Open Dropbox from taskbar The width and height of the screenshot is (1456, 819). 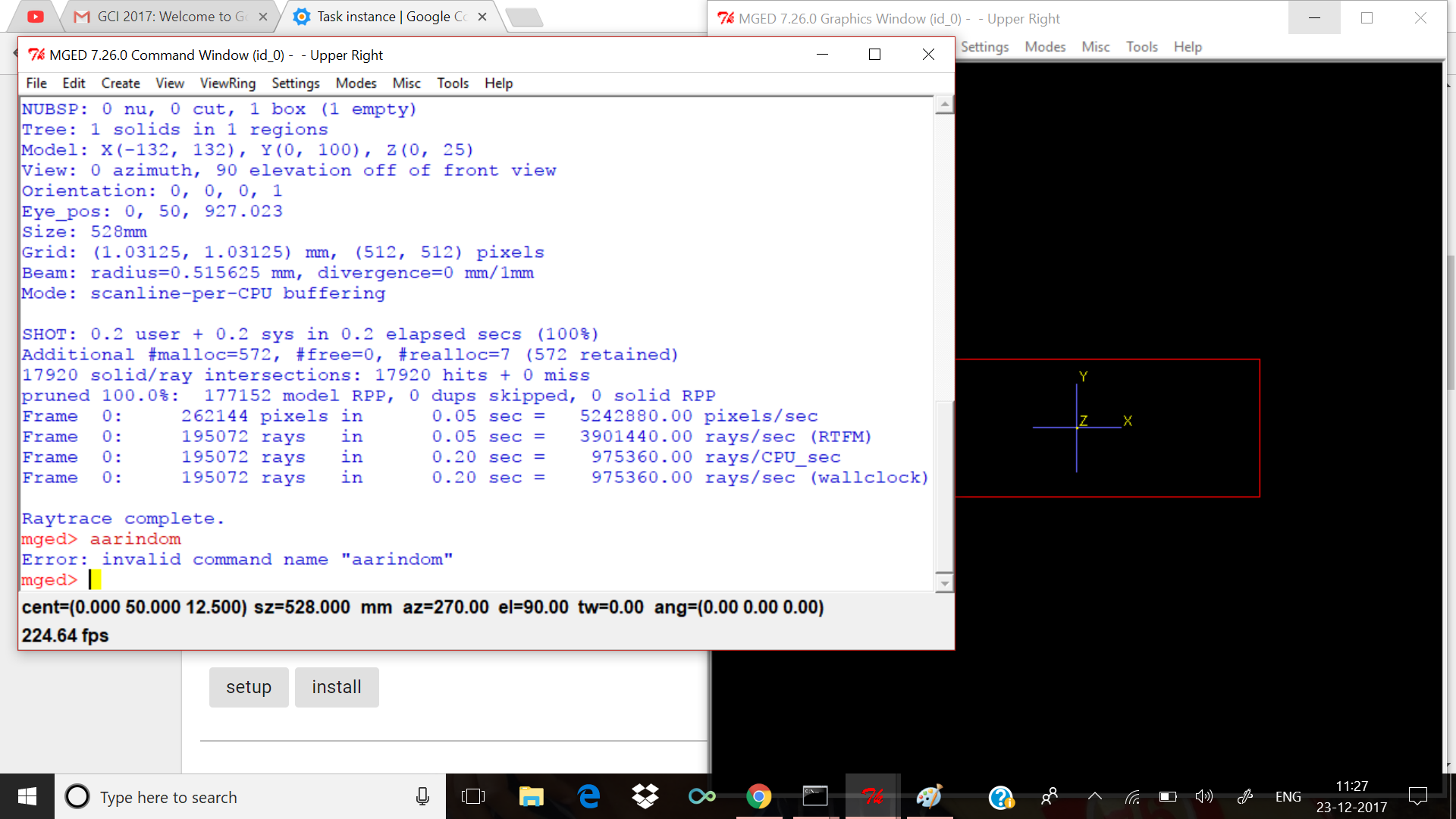(x=645, y=796)
